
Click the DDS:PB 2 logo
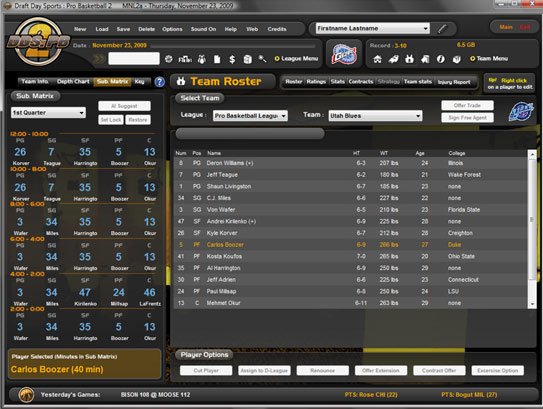click(x=39, y=42)
